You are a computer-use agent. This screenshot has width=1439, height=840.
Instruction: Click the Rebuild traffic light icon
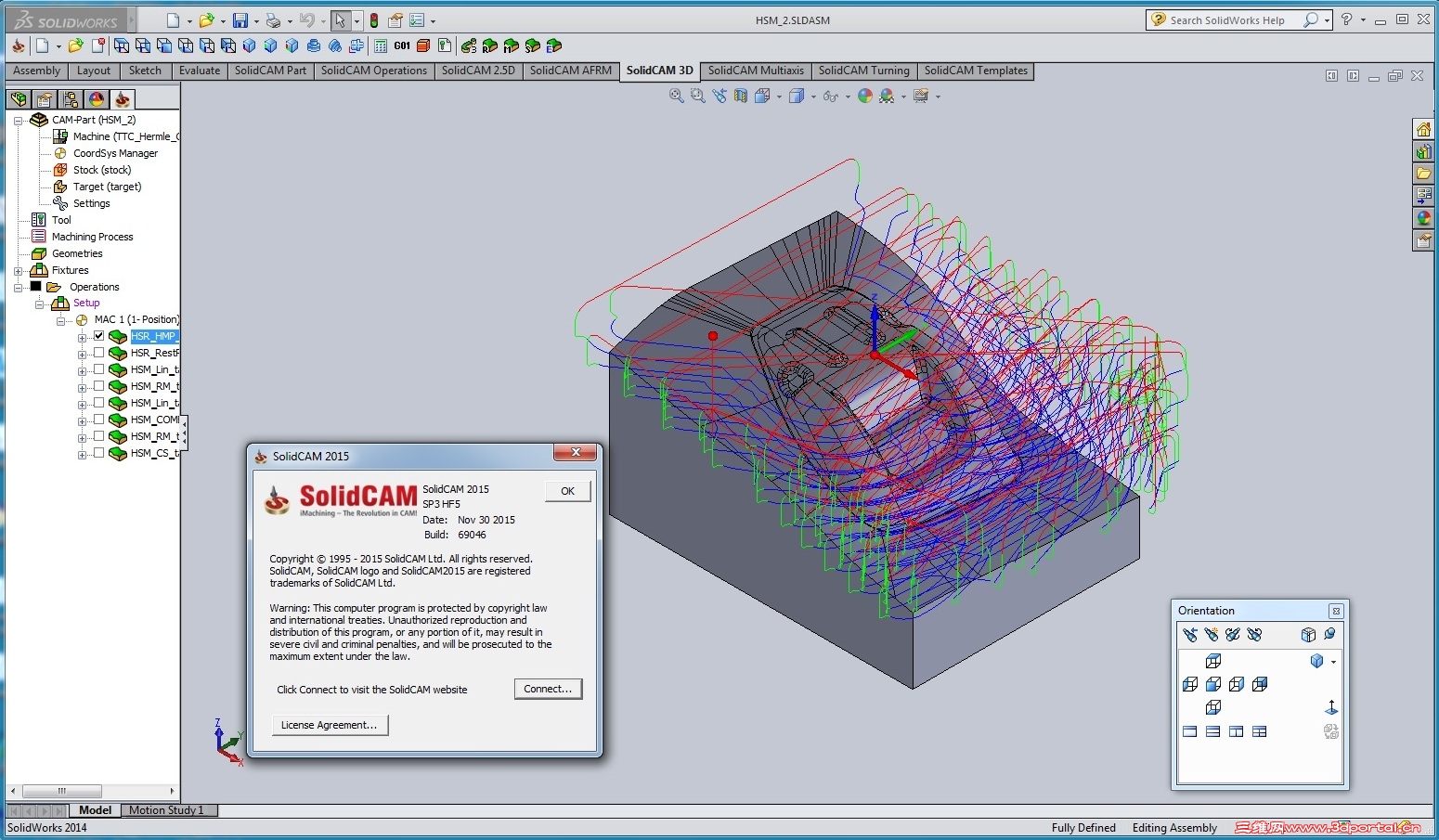[374, 20]
